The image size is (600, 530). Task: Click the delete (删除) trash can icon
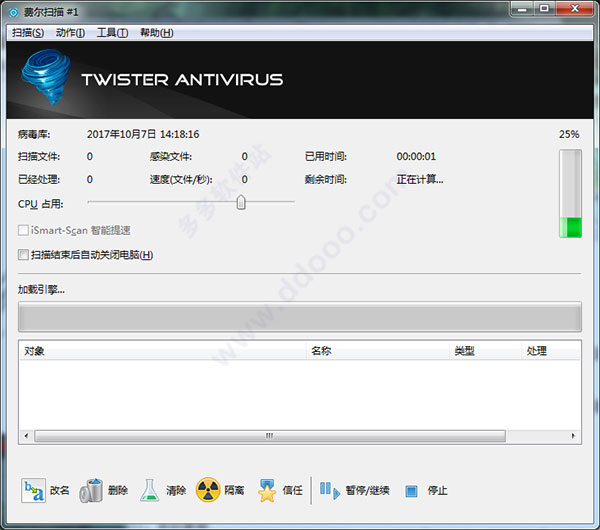point(91,490)
